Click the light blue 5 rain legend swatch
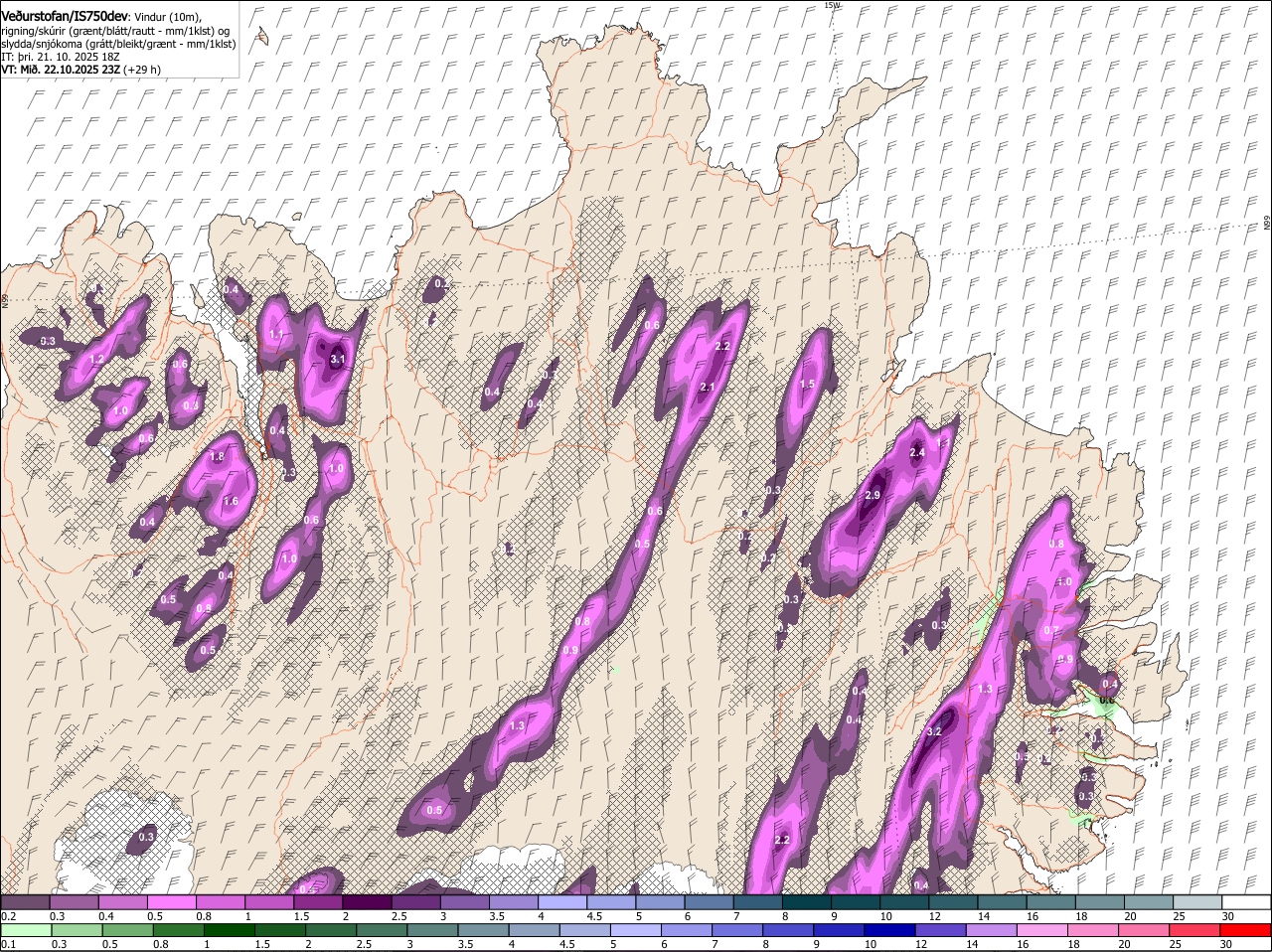Image resolution: width=1272 pixels, height=952 pixels. 637,930
